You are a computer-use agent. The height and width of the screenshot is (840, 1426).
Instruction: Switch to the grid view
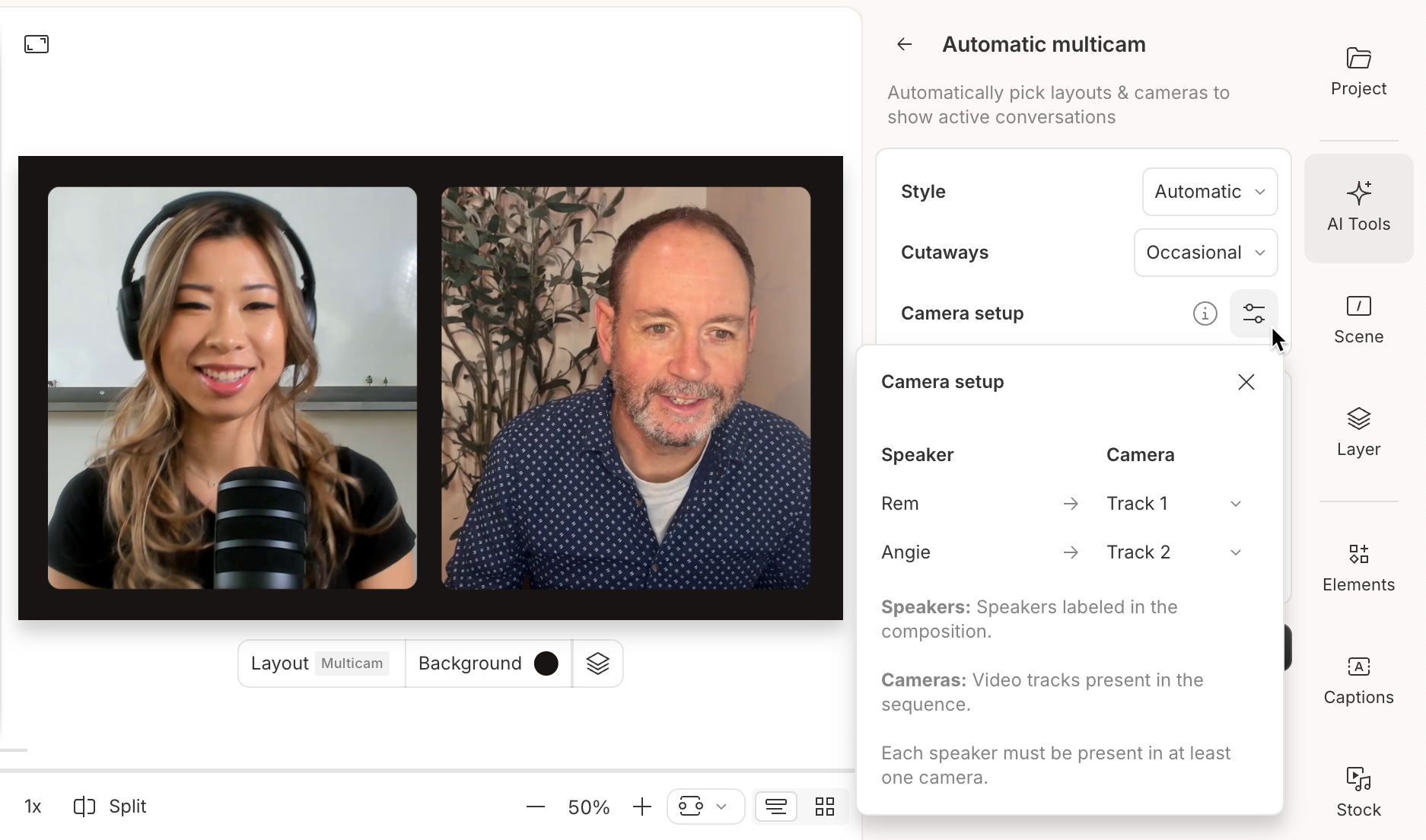825,807
